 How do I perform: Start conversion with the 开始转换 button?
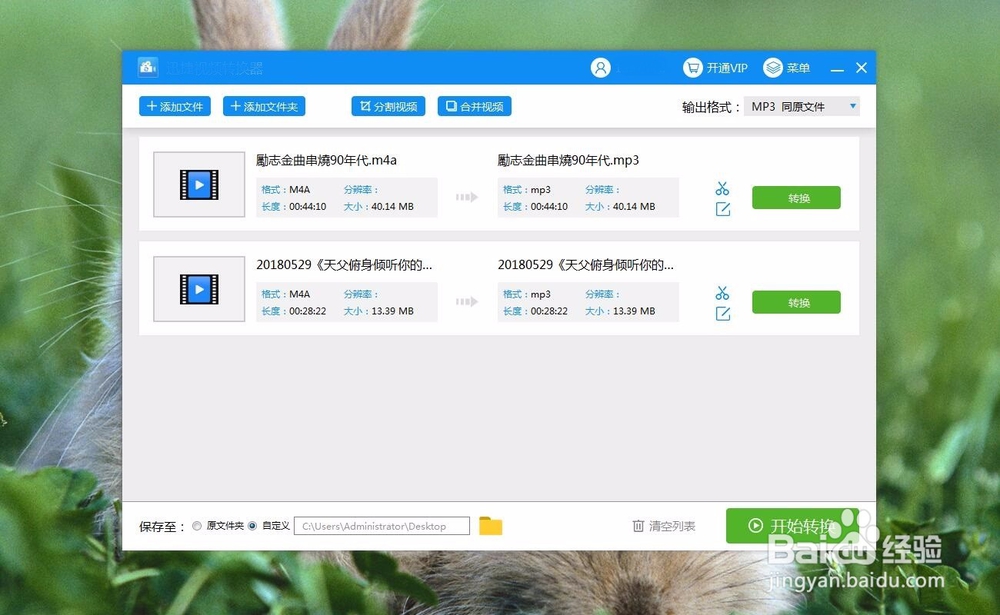pyautogui.click(x=795, y=525)
